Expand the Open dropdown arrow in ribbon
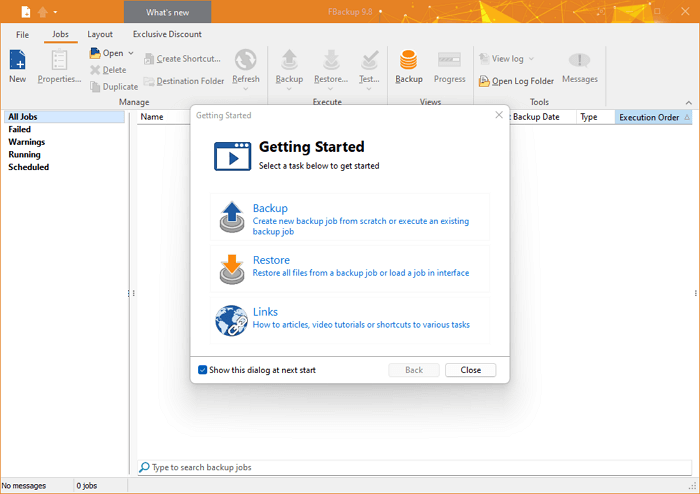The height and width of the screenshot is (494, 700). pos(131,53)
